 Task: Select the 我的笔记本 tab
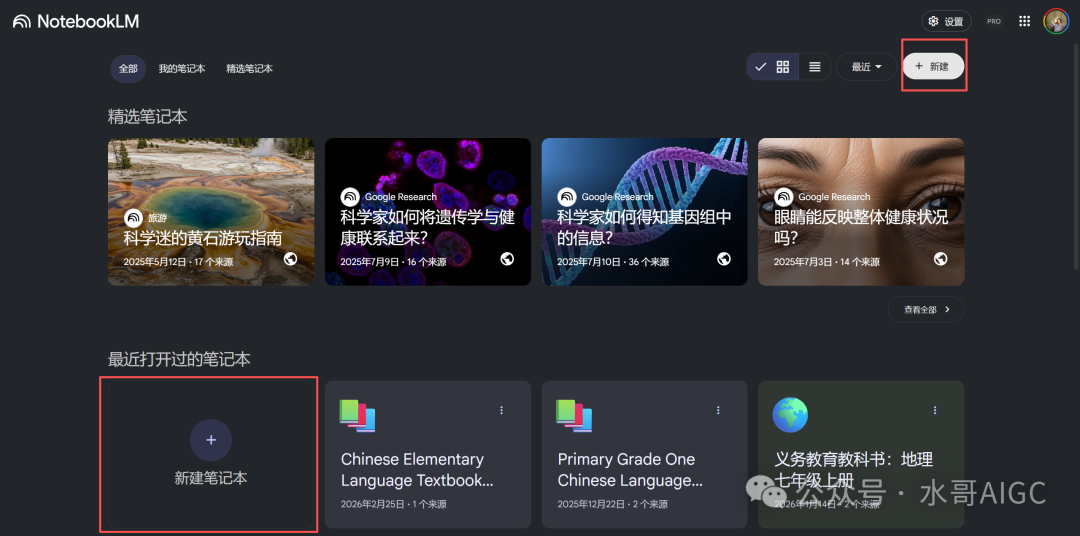coord(182,69)
